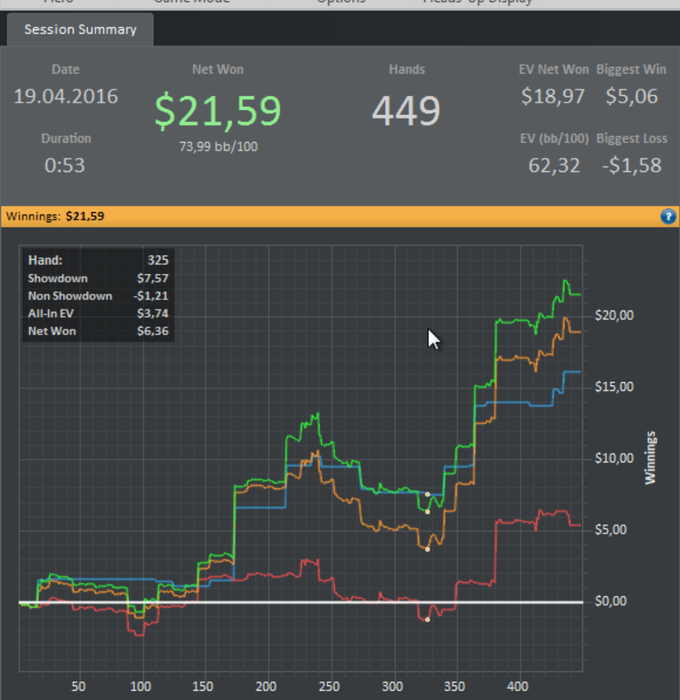Image resolution: width=680 pixels, height=700 pixels.
Task: Click the Non Showdown -$1,21 tooltip row
Action: (98, 296)
